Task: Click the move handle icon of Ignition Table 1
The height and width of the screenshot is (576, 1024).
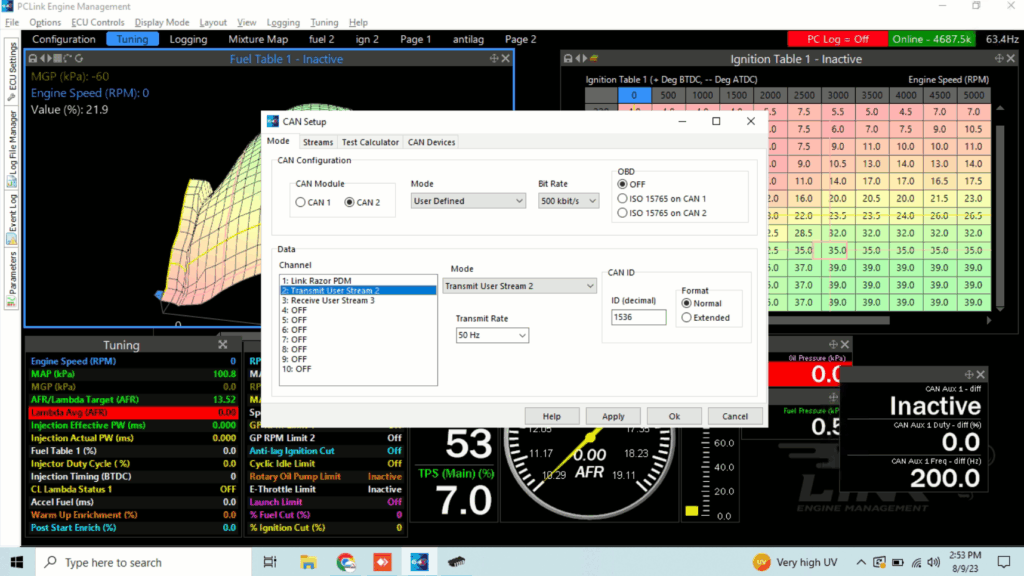Action: point(999,59)
